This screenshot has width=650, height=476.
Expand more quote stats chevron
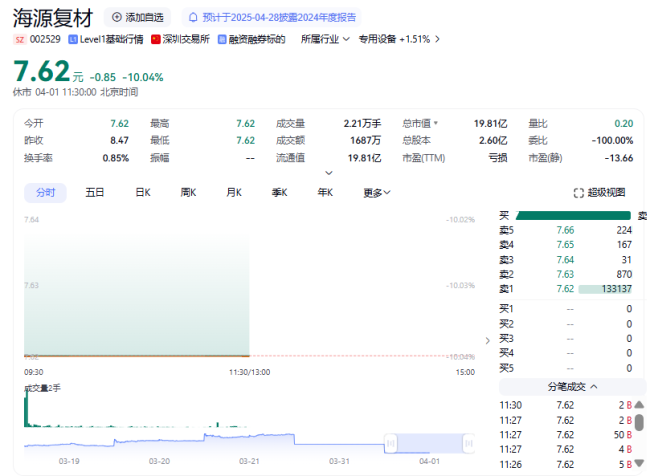(x=329, y=173)
